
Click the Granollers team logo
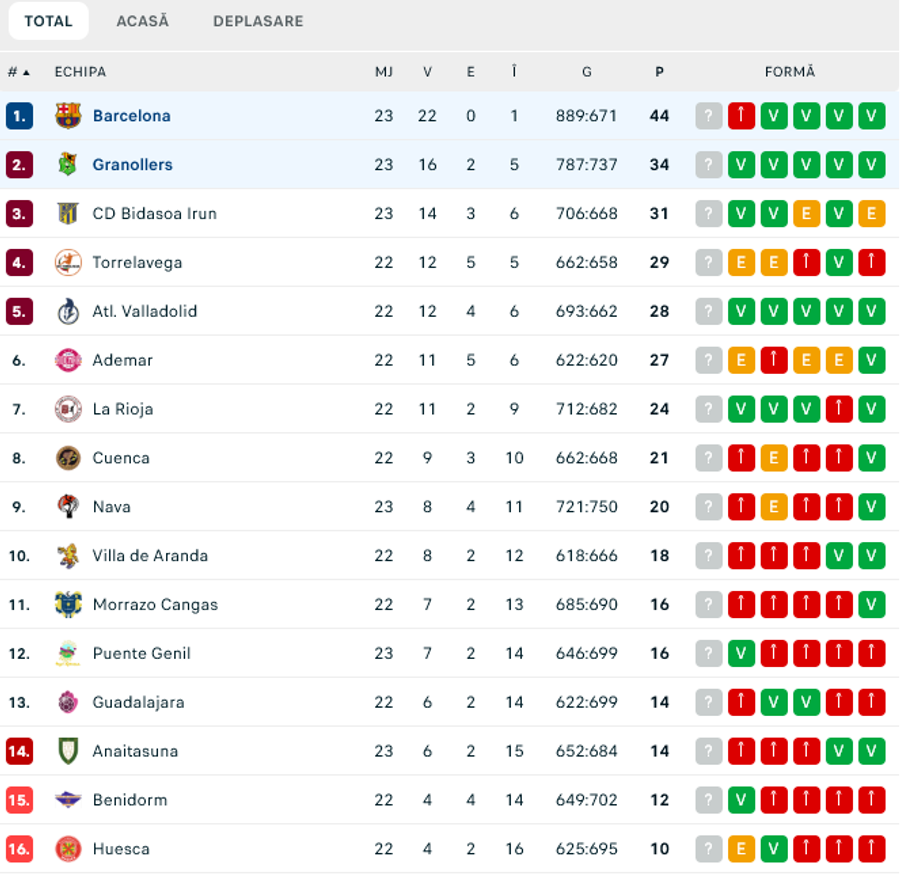pyautogui.click(x=68, y=165)
